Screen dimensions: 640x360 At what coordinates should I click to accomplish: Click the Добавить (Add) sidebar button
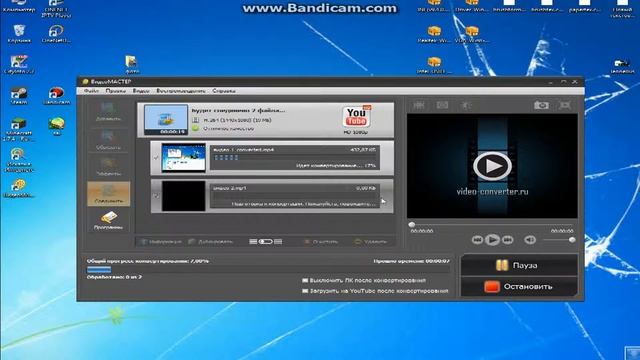[x=108, y=112]
